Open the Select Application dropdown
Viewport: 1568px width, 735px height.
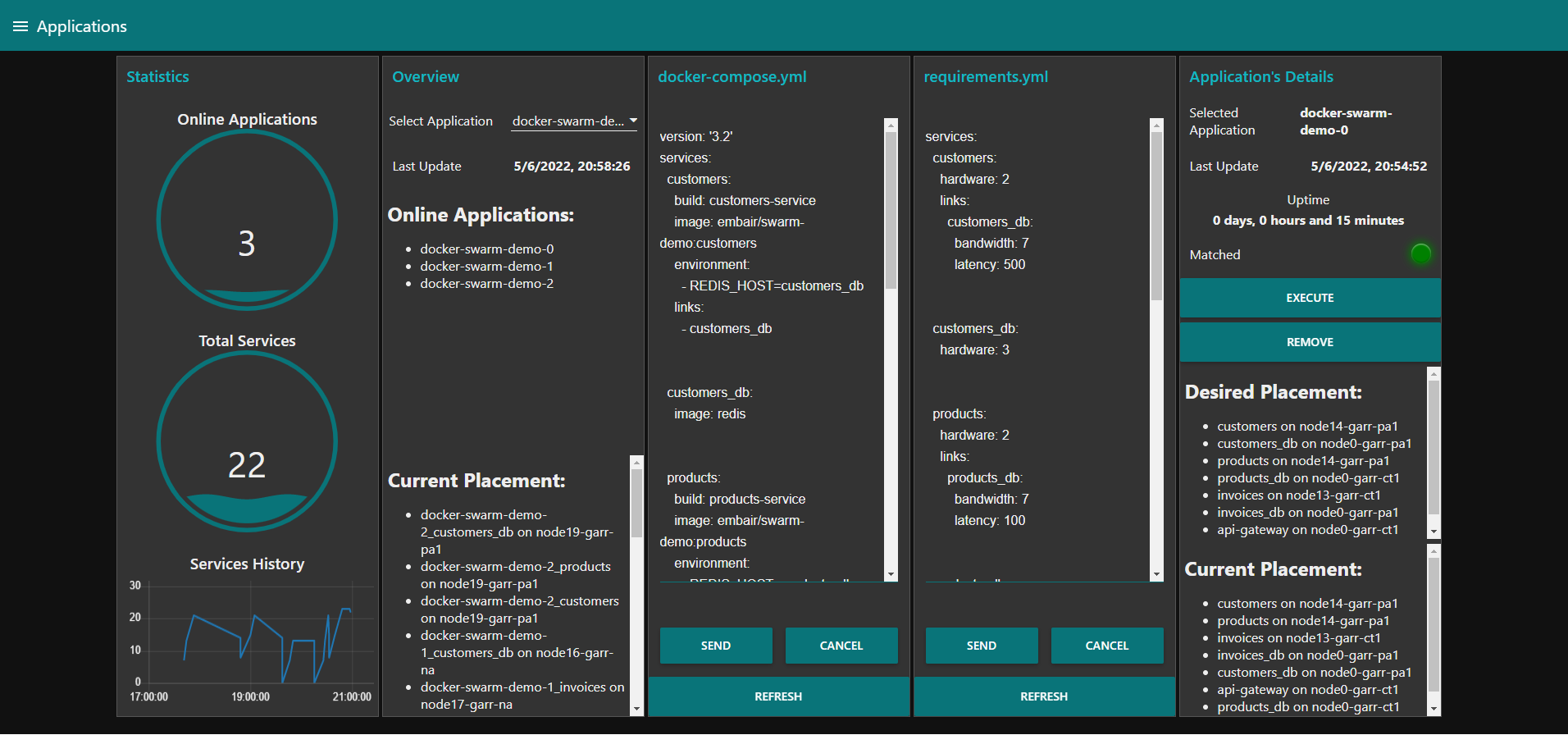(574, 121)
